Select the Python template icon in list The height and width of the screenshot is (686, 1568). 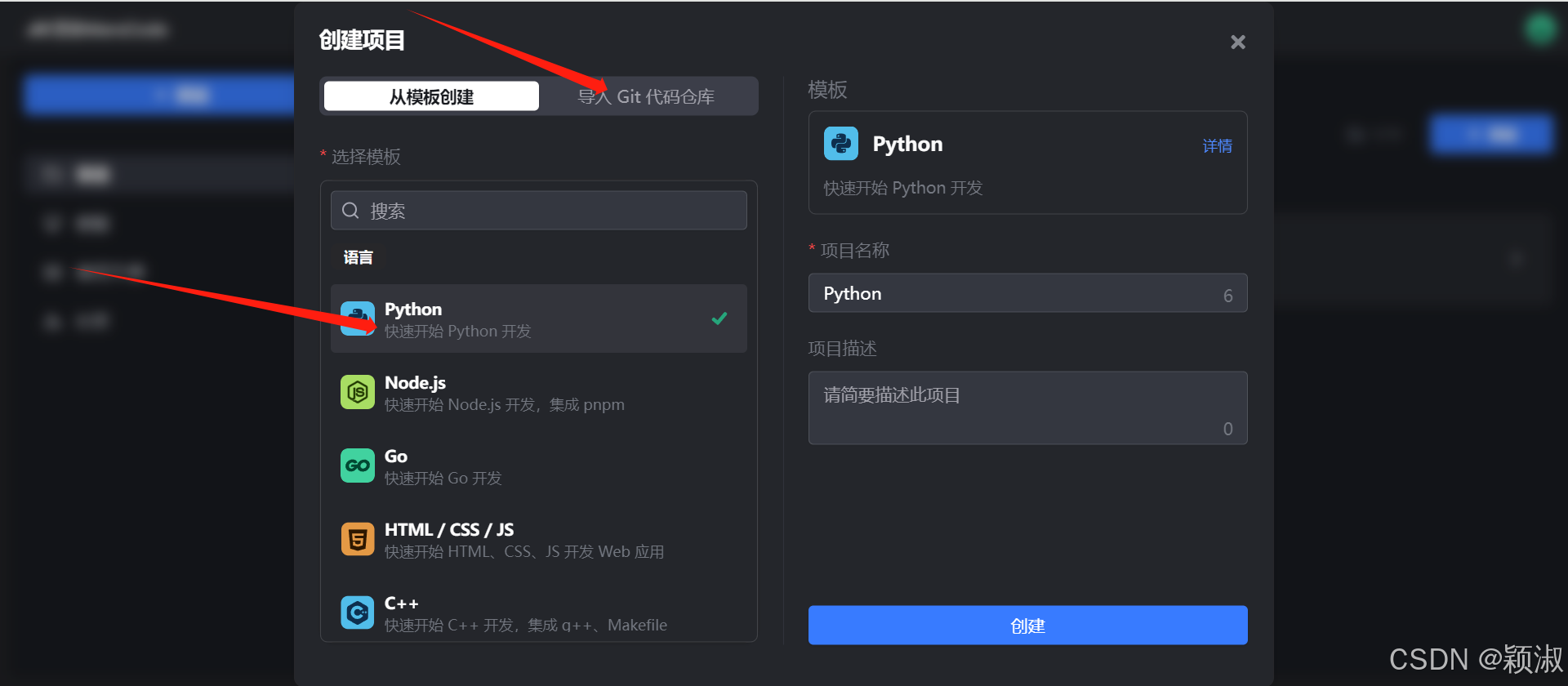[358, 318]
